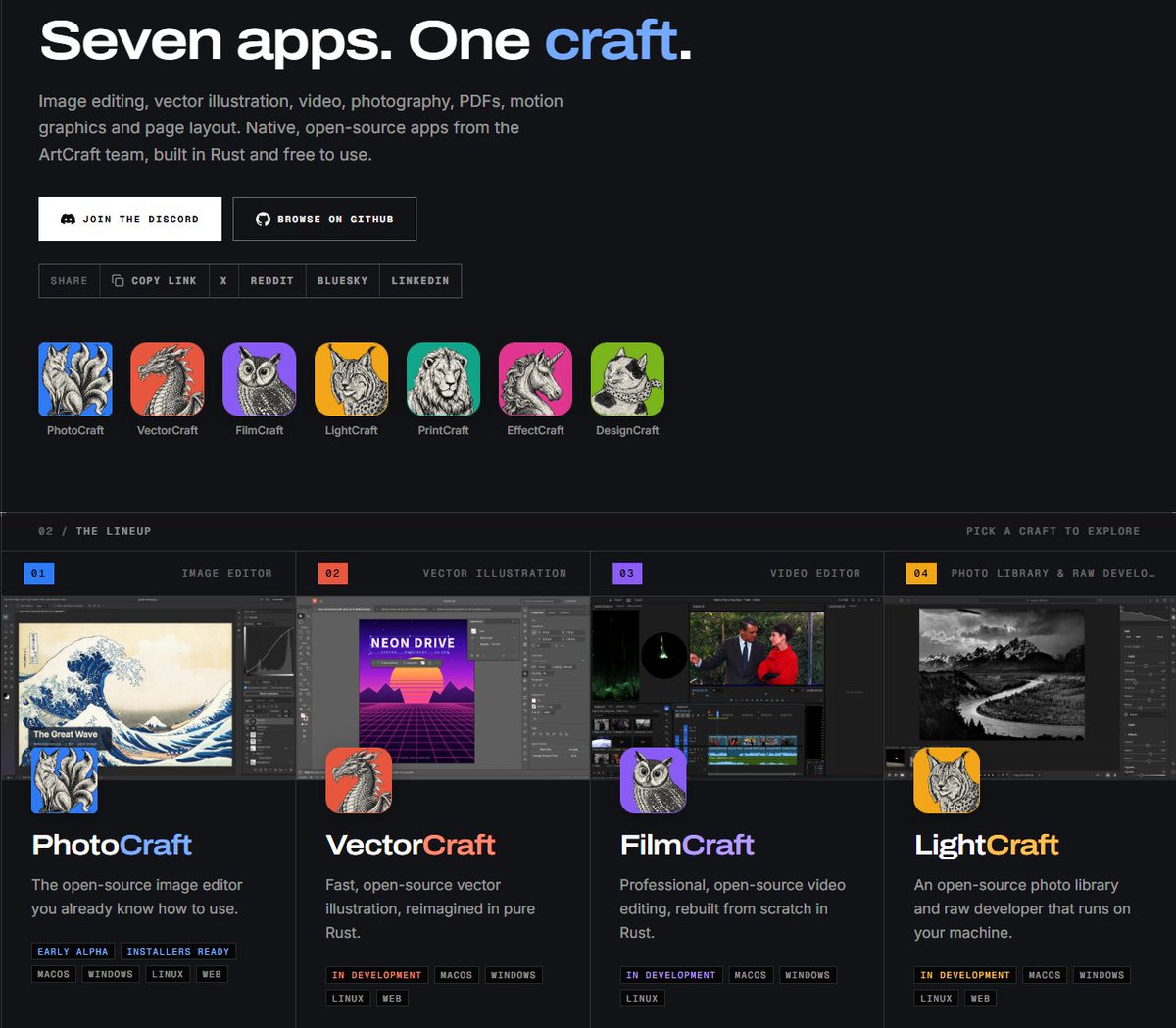The image size is (1176, 1028).
Task: Open the PhotoCraft fox icon in the seven-app icon row
Action: [x=75, y=379]
